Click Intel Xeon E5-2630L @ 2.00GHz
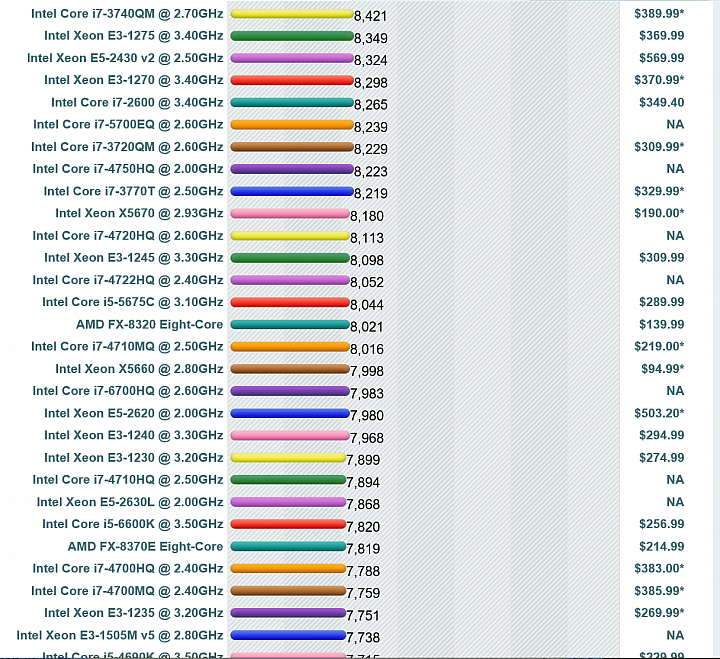This screenshot has width=720, height=659. point(130,502)
